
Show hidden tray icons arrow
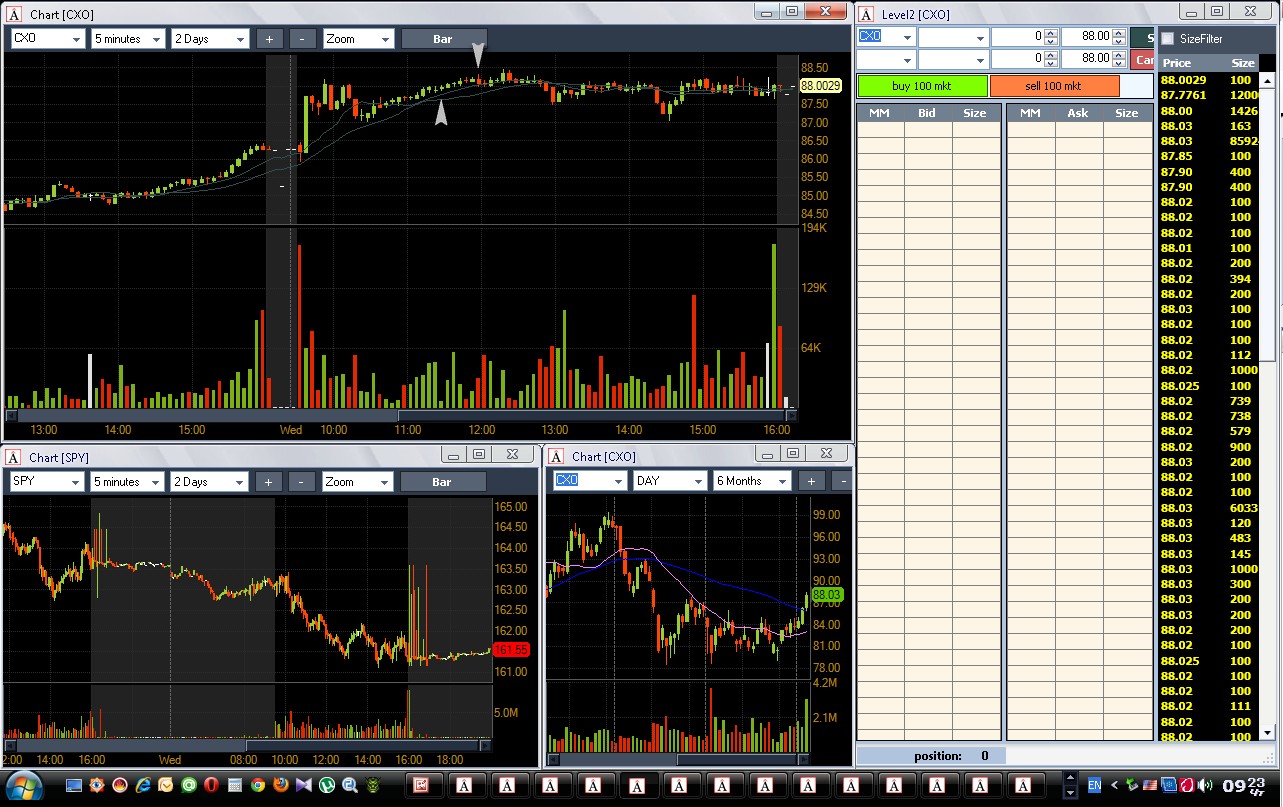click(1115, 785)
